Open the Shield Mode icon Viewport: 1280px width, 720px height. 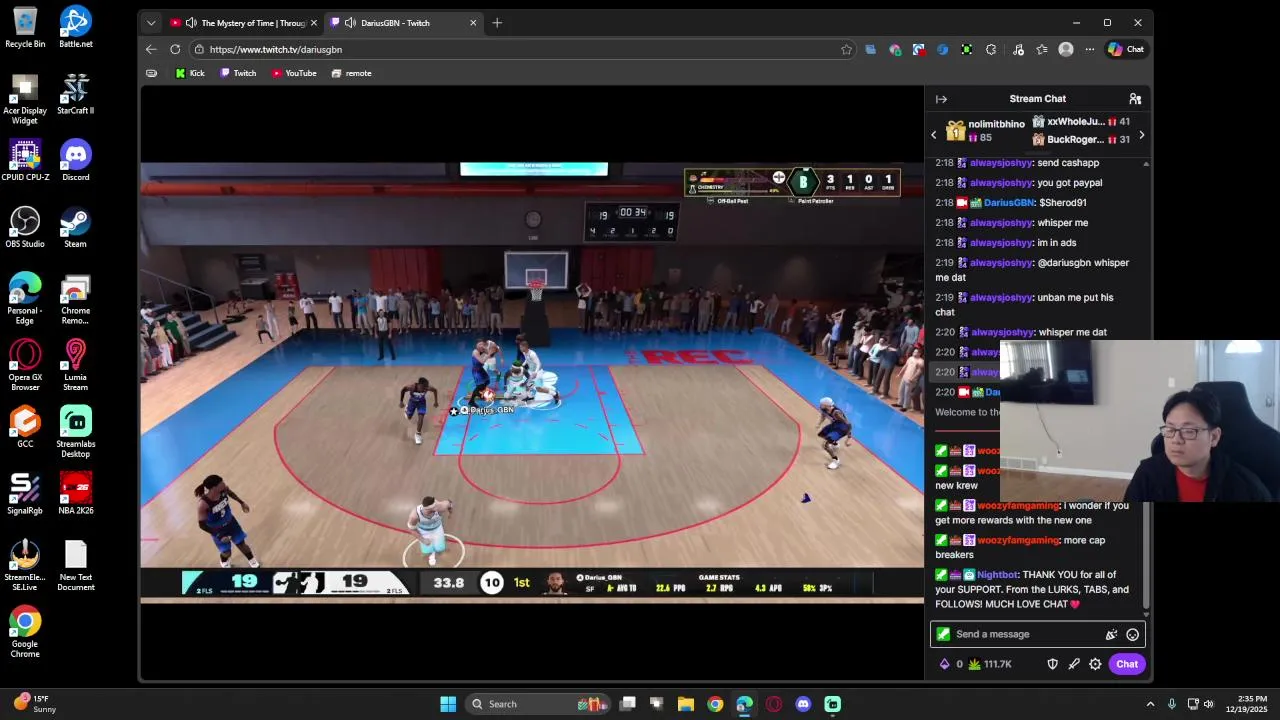pos(1052,664)
